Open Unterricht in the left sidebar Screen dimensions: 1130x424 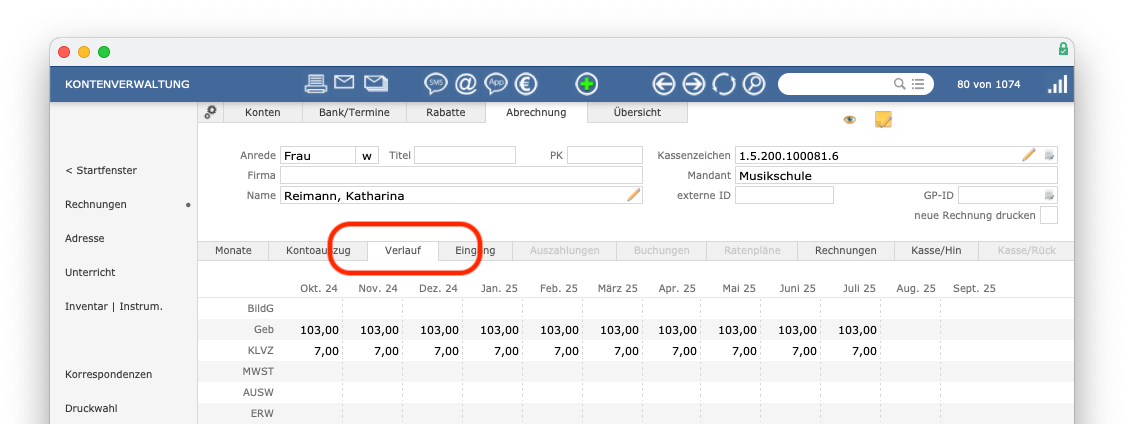click(x=90, y=273)
